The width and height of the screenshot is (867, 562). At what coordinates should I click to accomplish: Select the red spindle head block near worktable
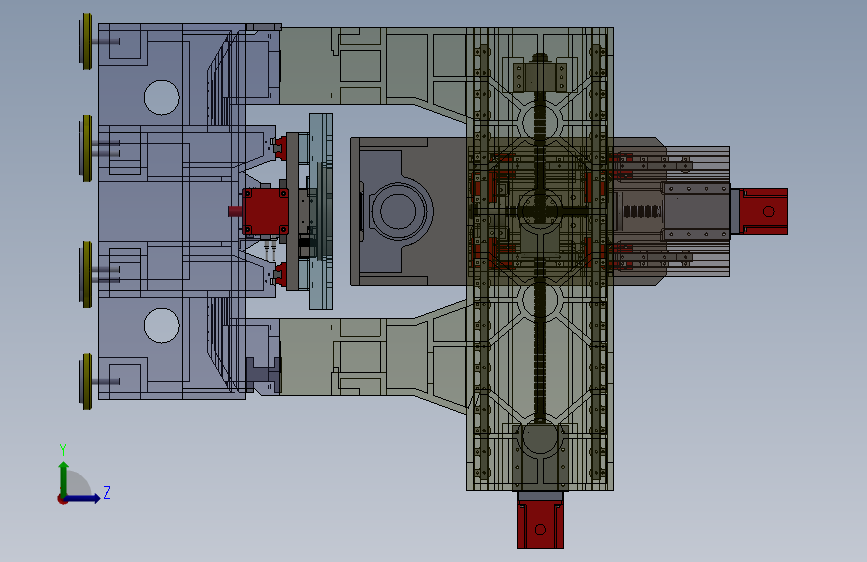tap(265, 211)
